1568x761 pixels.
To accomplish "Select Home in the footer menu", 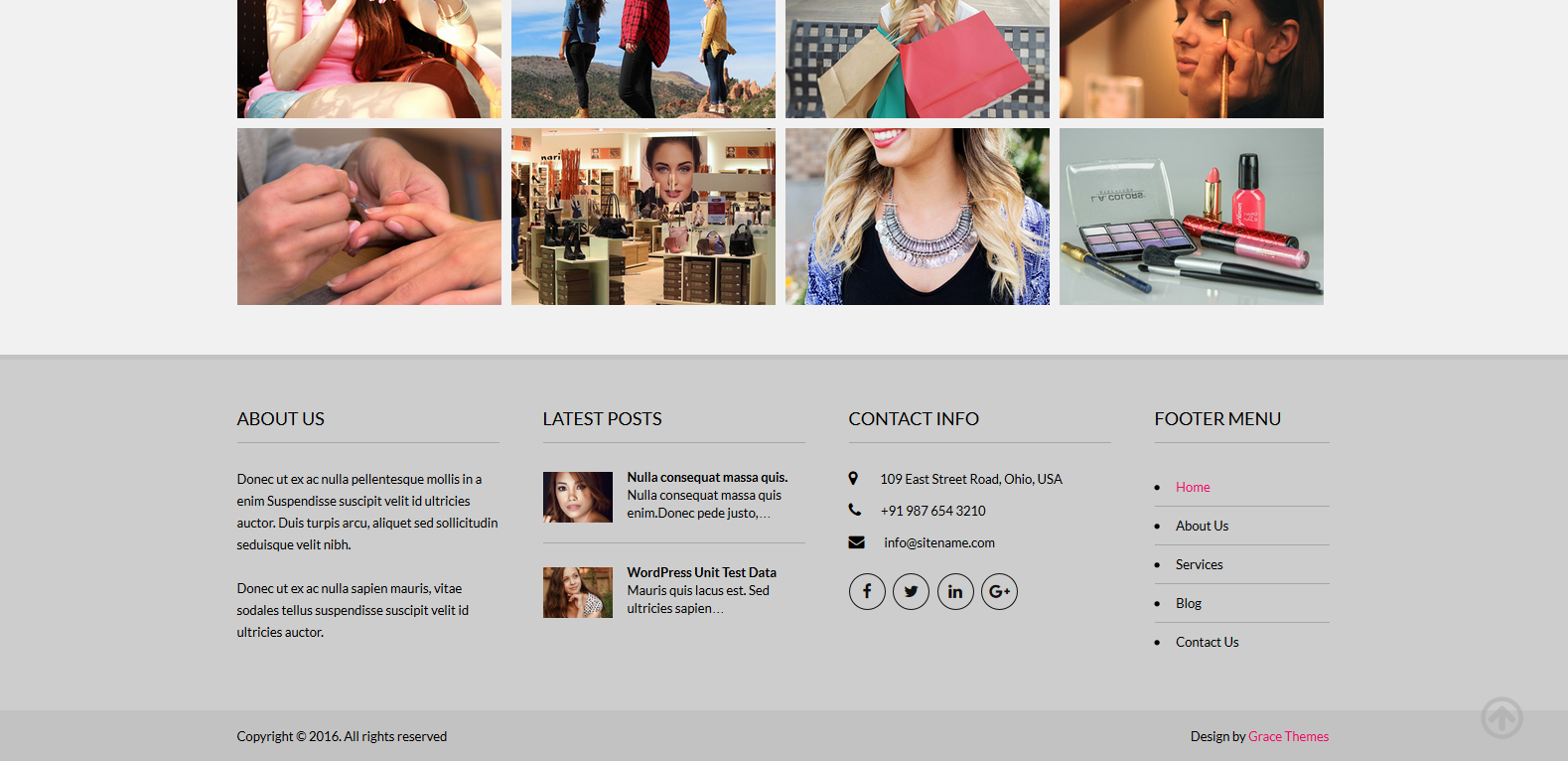I will tap(1193, 487).
